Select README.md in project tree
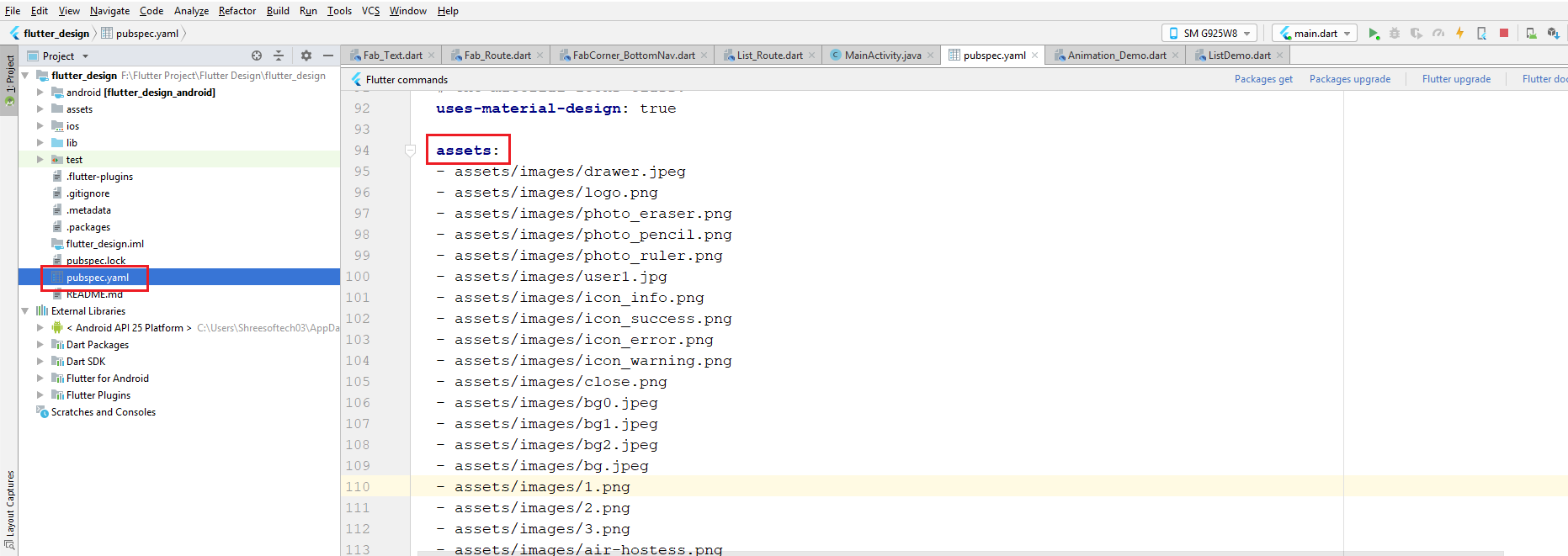The image size is (1568, 556). [x=94, y=294]
